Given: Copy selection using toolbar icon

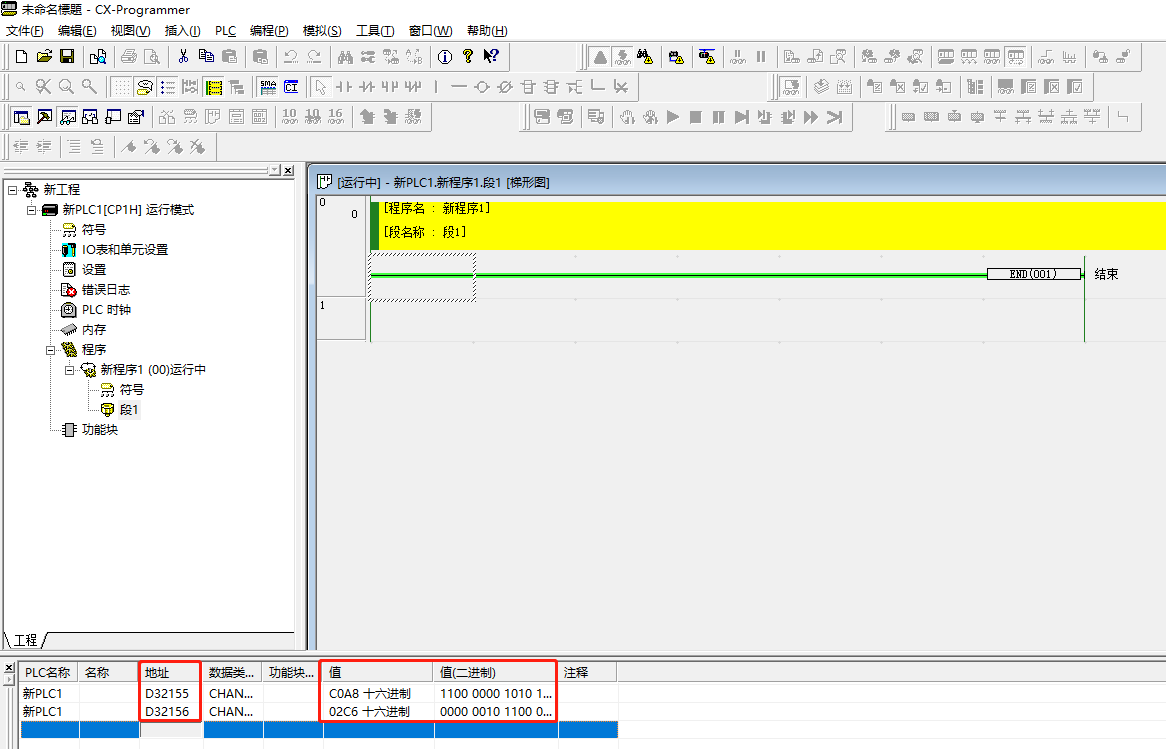Looking at the screenshot, I should tap(206, 57).
